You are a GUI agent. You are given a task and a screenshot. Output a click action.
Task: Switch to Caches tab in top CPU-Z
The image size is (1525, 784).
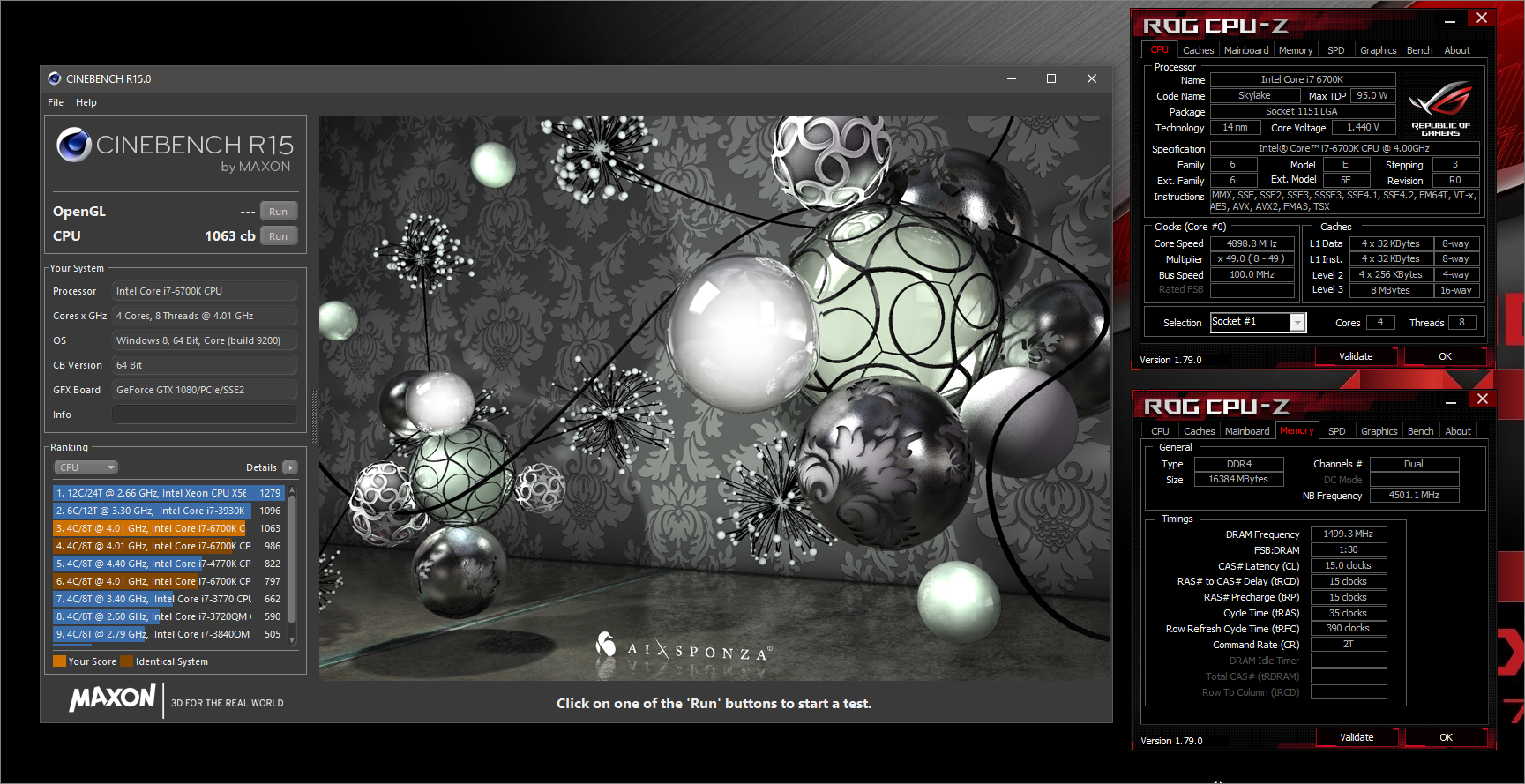[x=1198, y=50]
